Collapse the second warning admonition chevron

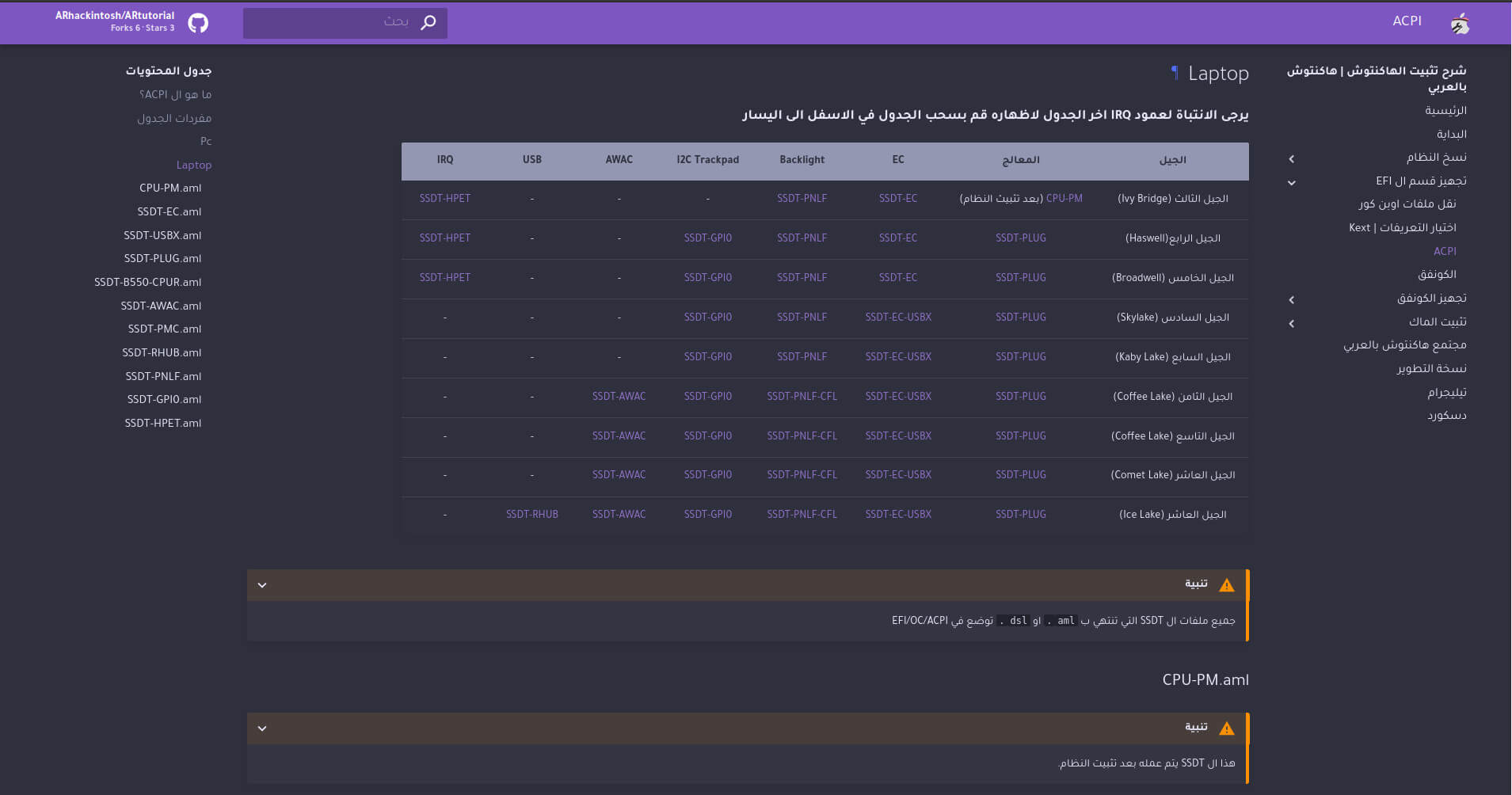(x=262, y=728)
